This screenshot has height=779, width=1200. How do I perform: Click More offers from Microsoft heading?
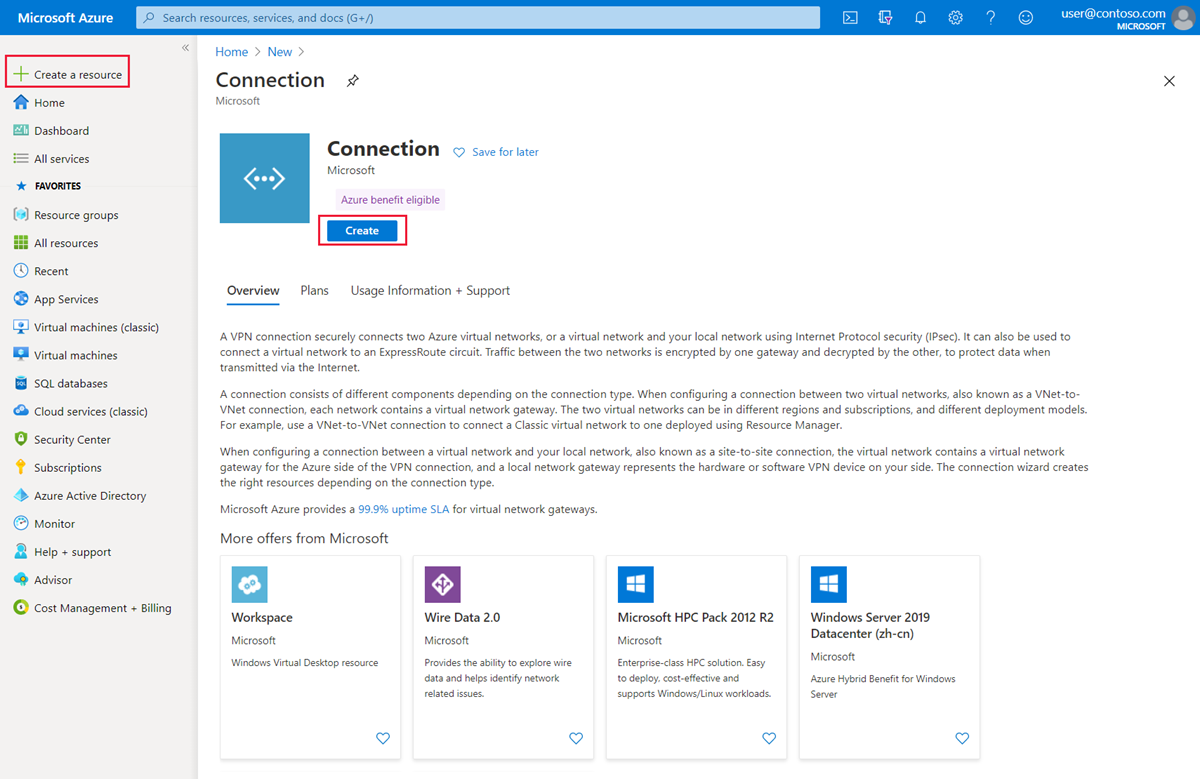(x=304, y=538)
